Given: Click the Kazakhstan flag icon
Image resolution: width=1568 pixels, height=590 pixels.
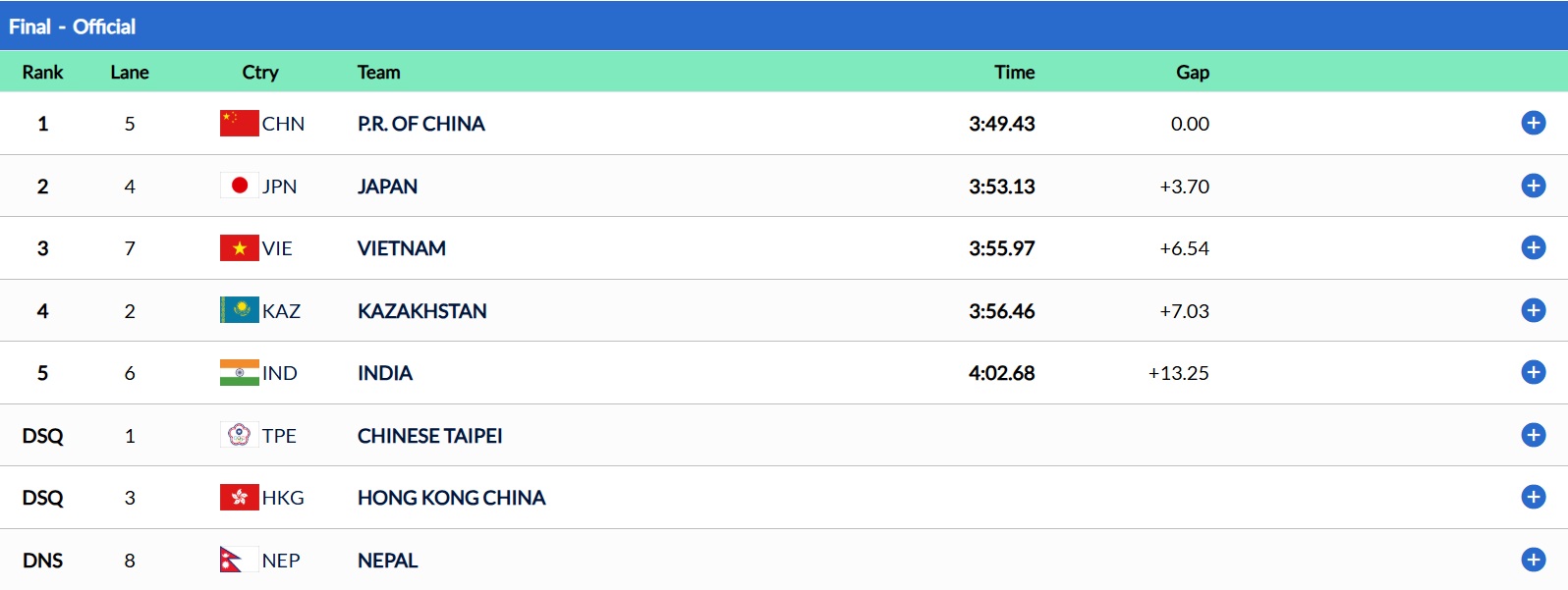Looking at the screenshot, I should [239, 310].
